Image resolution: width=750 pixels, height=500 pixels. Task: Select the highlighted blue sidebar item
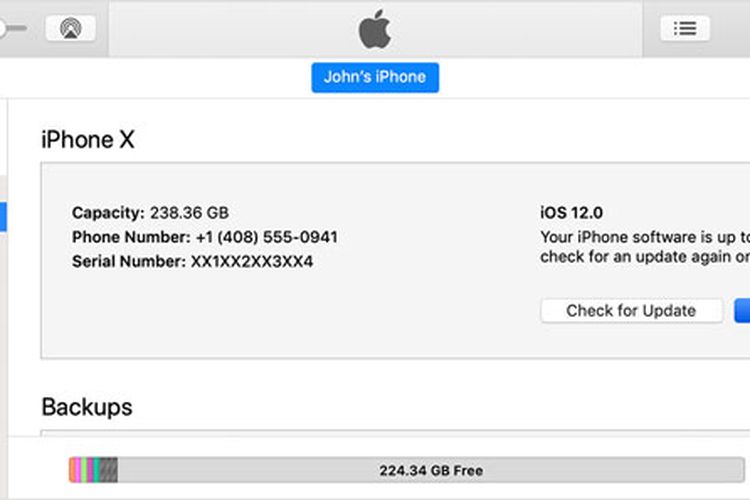[3, 217]
